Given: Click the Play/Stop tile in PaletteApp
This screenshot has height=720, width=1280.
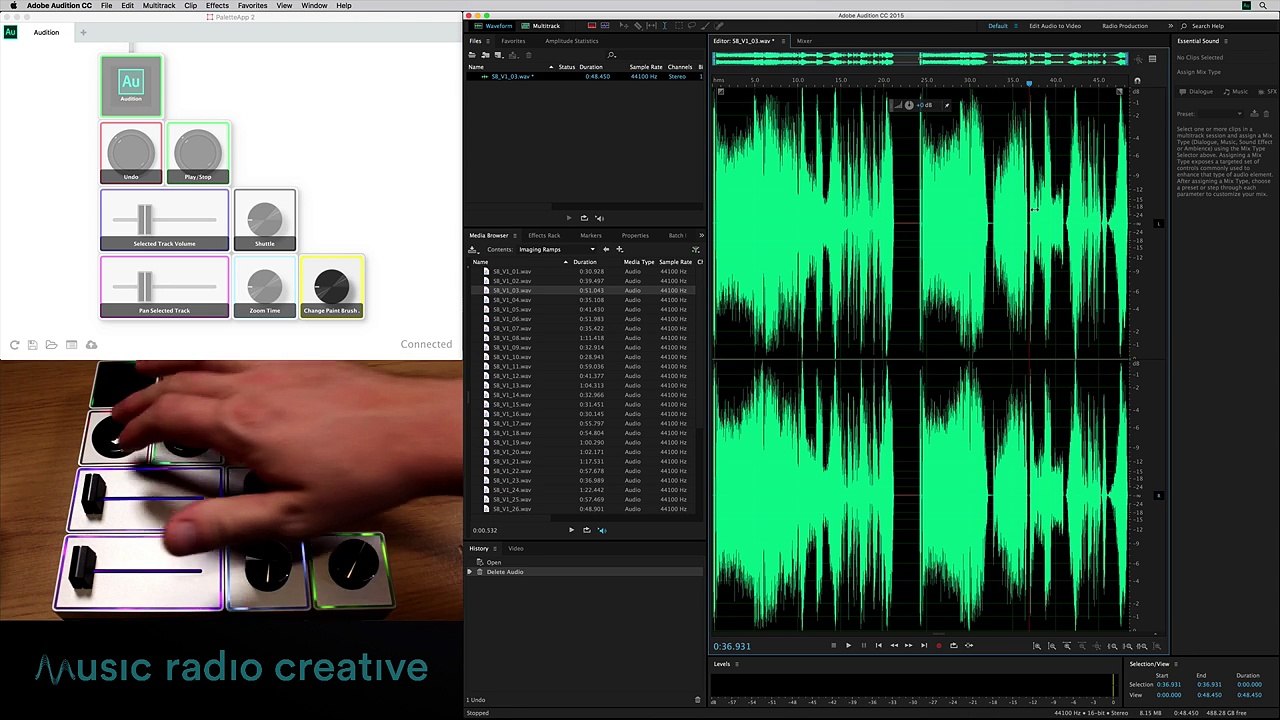Looking at the screenshot, I should (198, 153).
